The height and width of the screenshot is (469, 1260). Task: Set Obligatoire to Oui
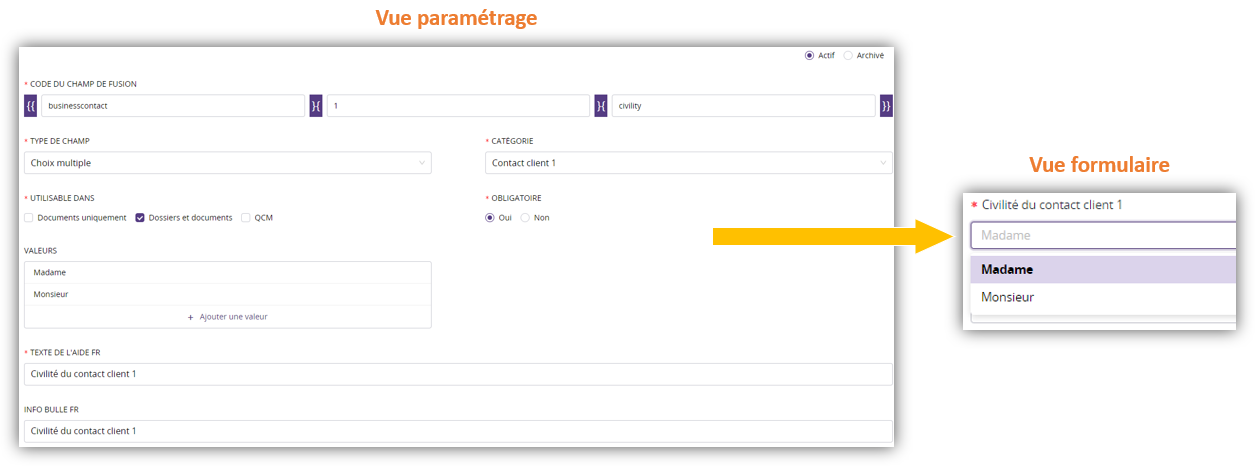[x=490, y=218]
